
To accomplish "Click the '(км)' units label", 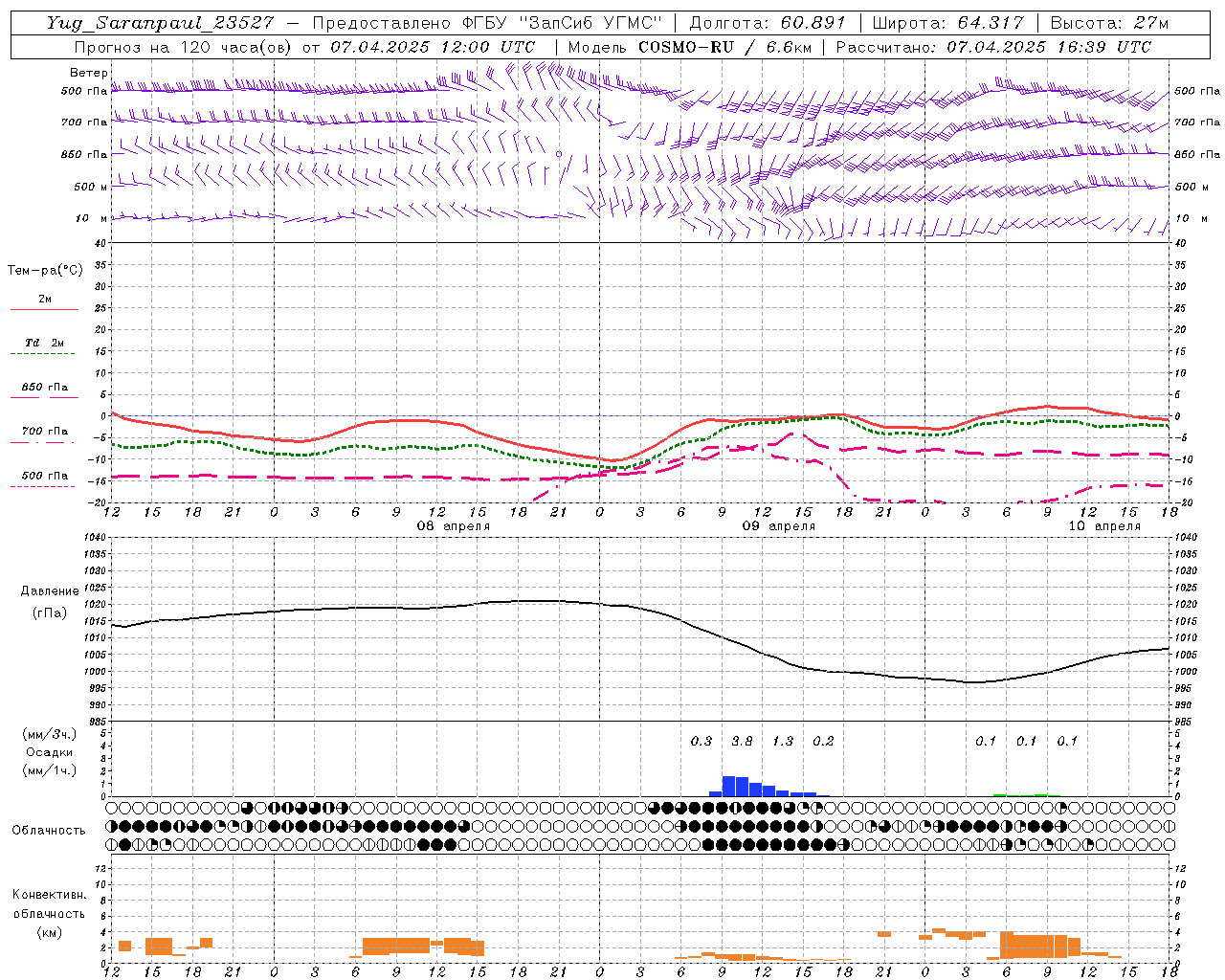I will (49, 932).
